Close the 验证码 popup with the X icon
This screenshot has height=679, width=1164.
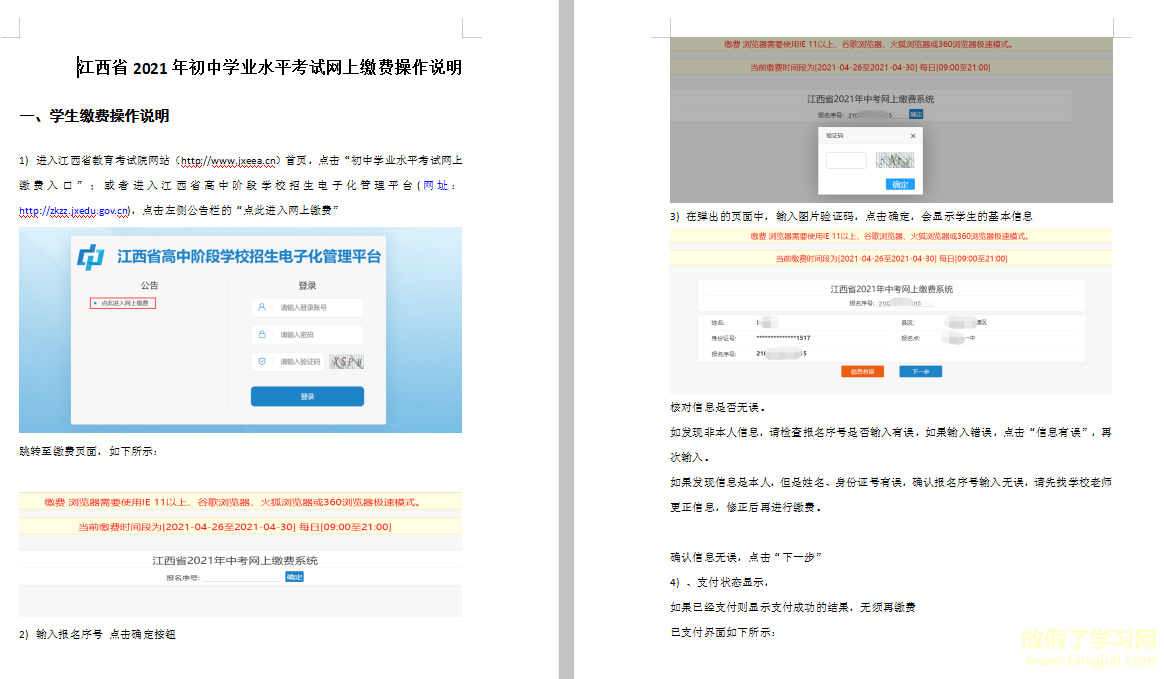pyautogui.click(x=913, y=136)
